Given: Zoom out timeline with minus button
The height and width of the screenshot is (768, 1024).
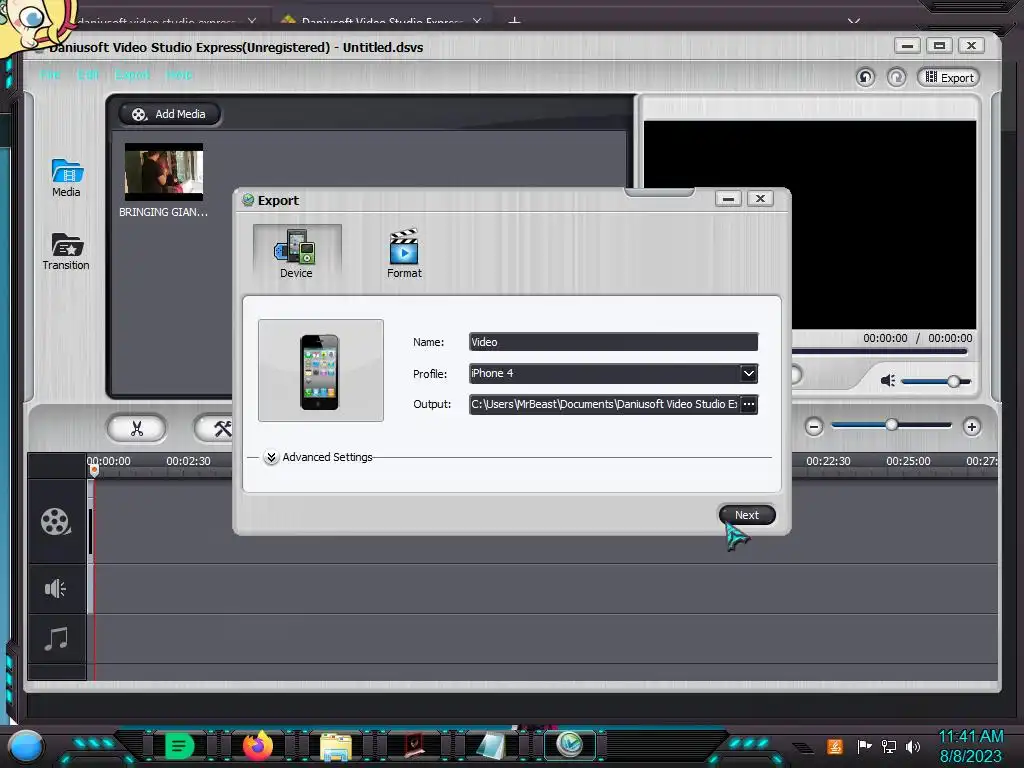Looking at the screenshot, I should click(x=814, y=427).
